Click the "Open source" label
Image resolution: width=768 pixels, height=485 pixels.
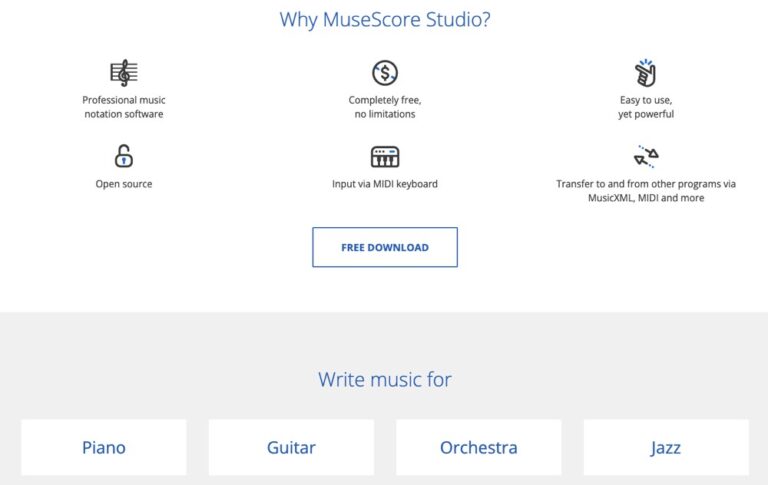(124, 184)
